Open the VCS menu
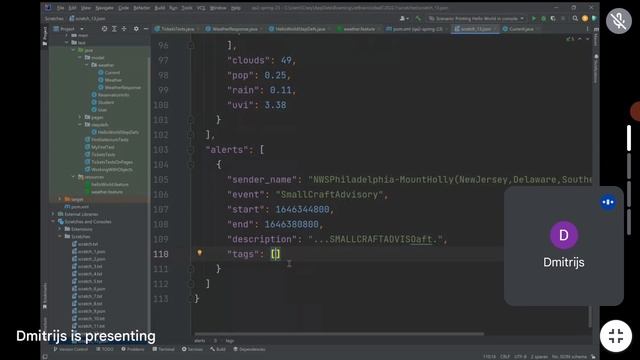Screen dimensions: 640x360 tap(201, 8)
